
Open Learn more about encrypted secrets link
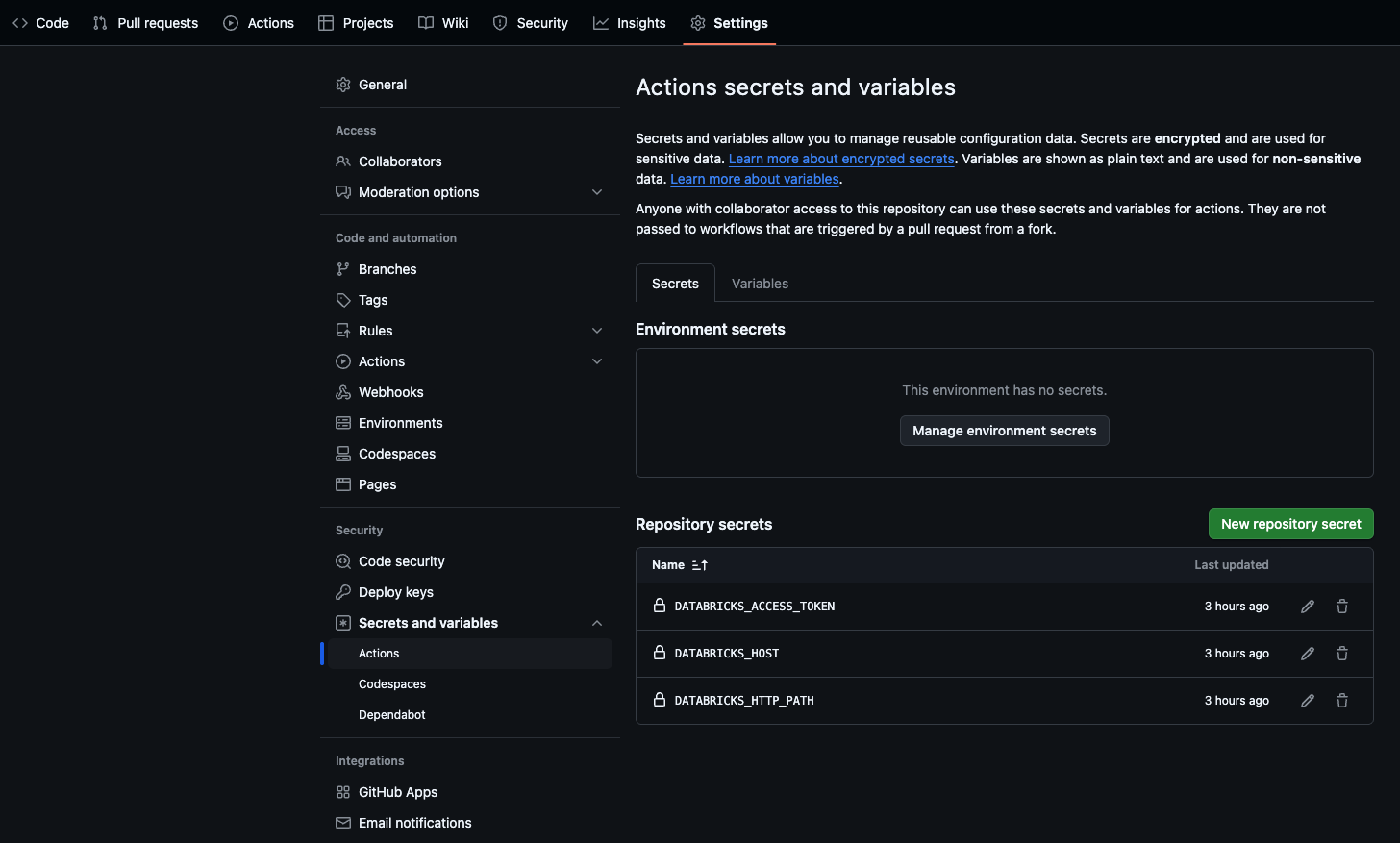pyautogui.click(x=841, y=159)
